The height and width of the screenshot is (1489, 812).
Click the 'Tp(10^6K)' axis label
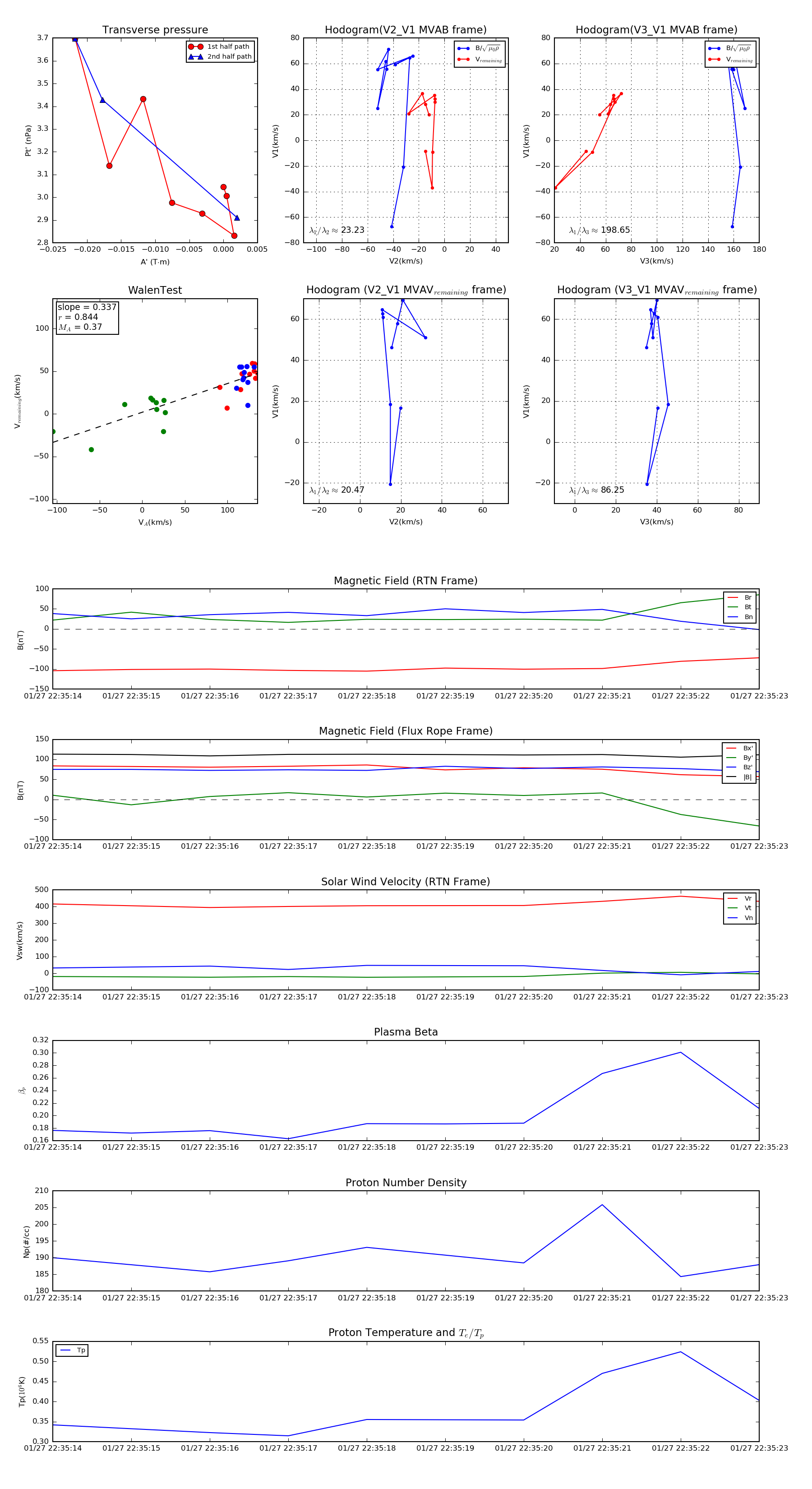point(23,1392)
